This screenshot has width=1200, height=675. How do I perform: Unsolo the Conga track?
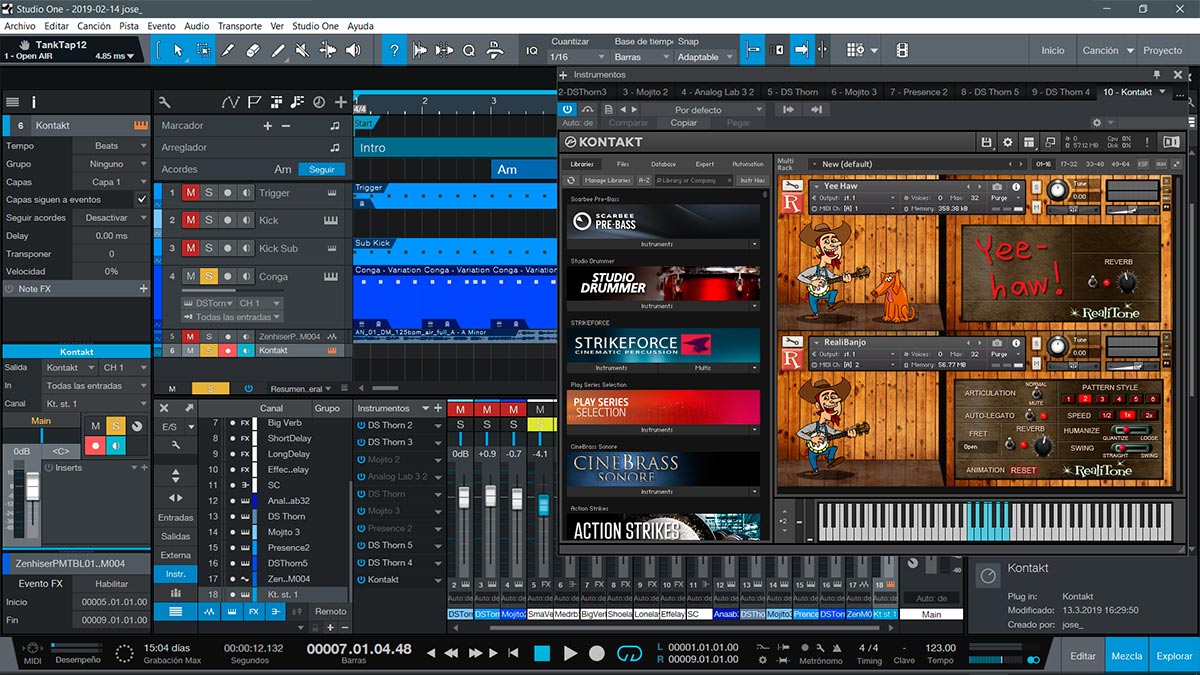(x=209, y=276)
